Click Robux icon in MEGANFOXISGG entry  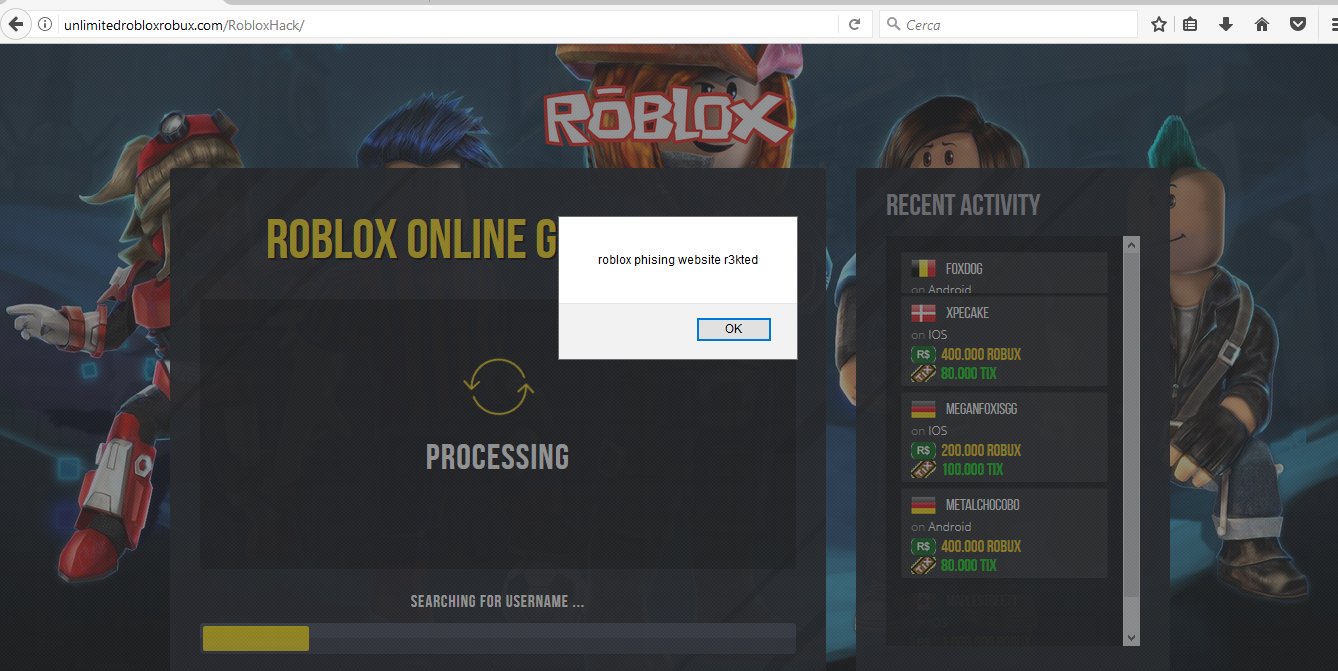point(923,450)
